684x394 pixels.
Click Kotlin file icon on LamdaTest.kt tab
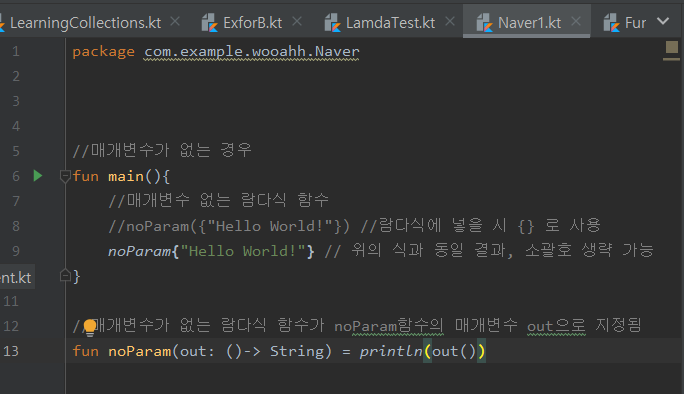pos(332,22)
